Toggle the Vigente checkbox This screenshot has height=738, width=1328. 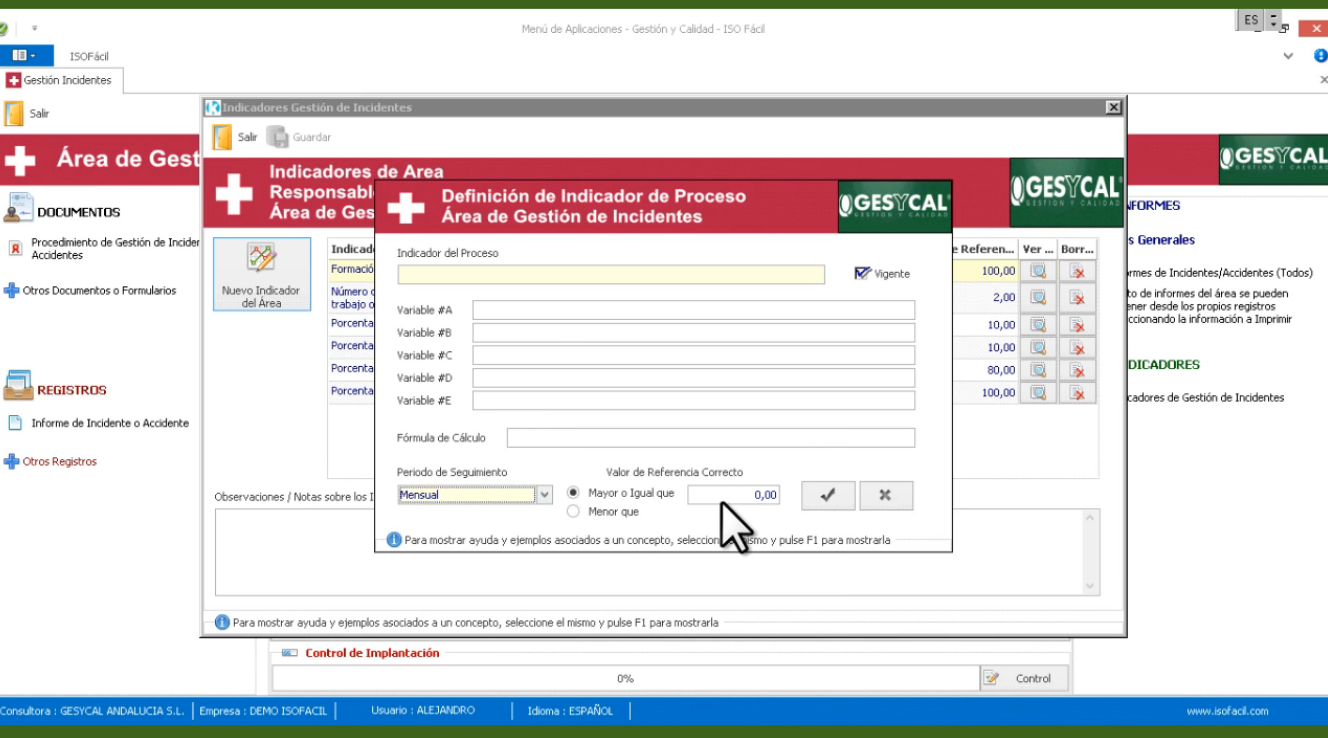[x=863, y=273]
